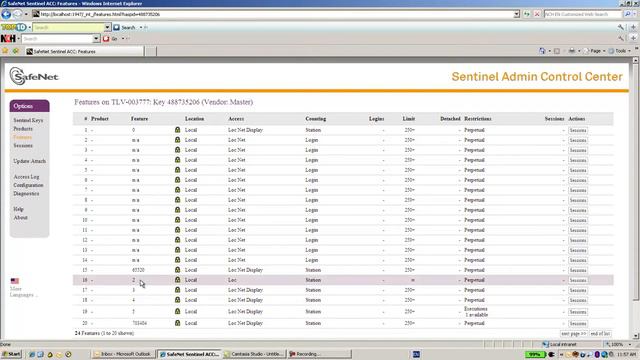
Task: Click the magnifier search icon in IE
Action: tap(627, 14)
